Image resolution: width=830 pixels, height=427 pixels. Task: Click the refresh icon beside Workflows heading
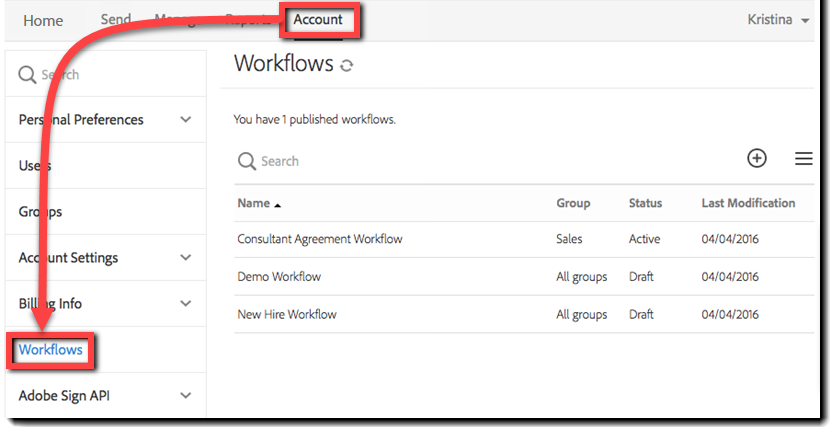(346, 66)
